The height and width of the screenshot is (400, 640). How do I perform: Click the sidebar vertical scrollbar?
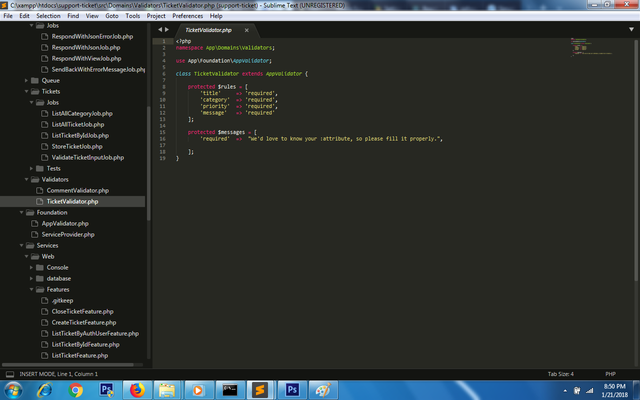(149, 163)
